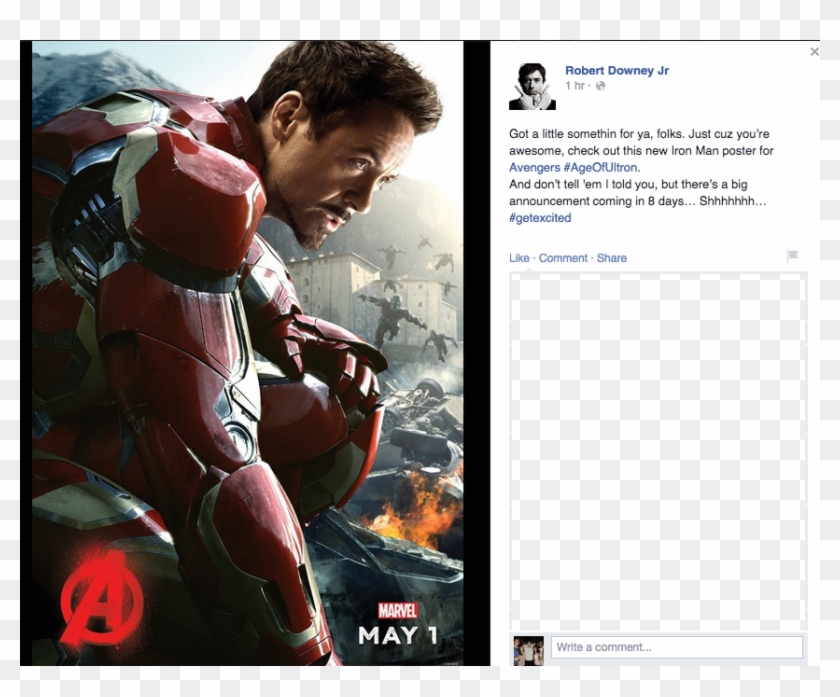Open the #getexcited hashtag
Image resolution: width=840 pixels, height=697 pixels.
click(540, 218)
